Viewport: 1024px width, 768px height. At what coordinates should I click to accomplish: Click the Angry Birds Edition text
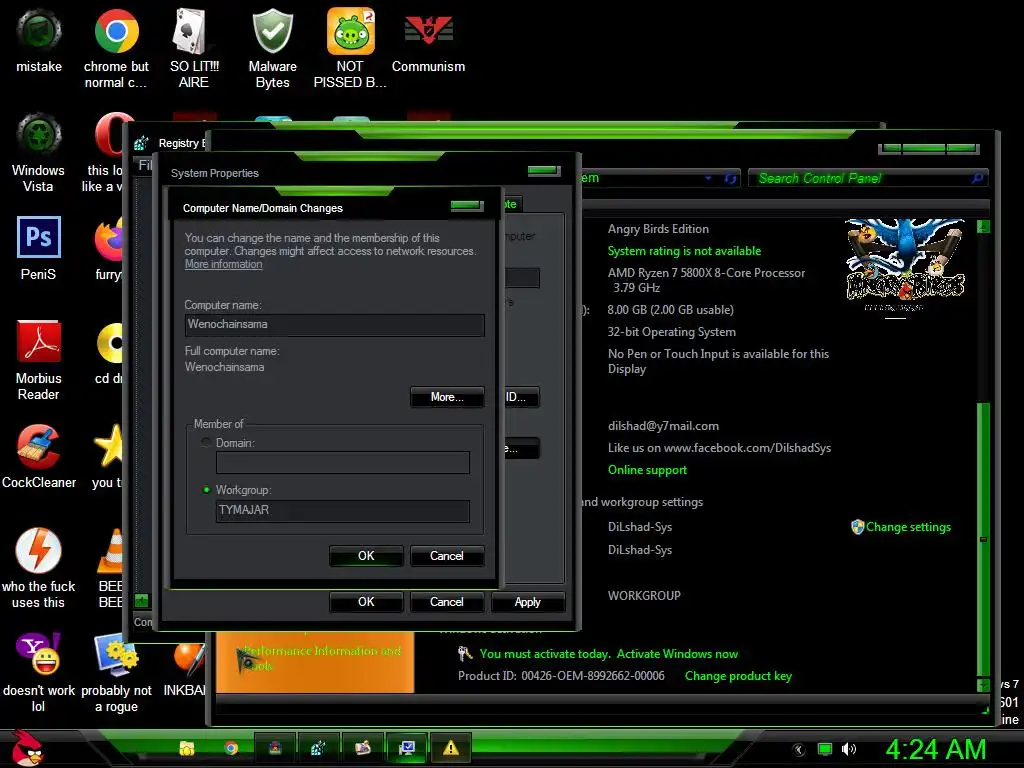pyautogui.click(x=658, y=229)
